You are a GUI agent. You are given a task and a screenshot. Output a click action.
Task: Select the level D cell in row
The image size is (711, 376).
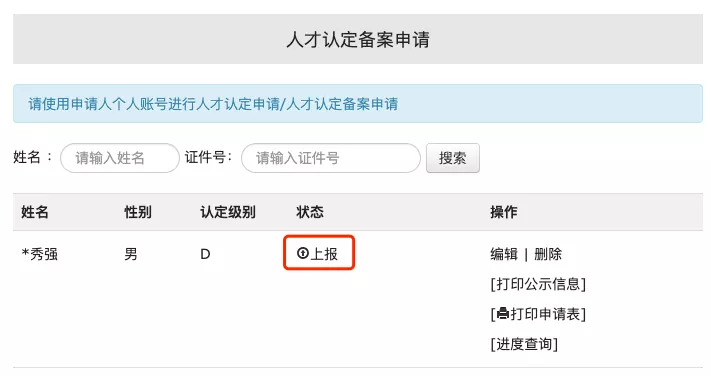click(205, 254)
